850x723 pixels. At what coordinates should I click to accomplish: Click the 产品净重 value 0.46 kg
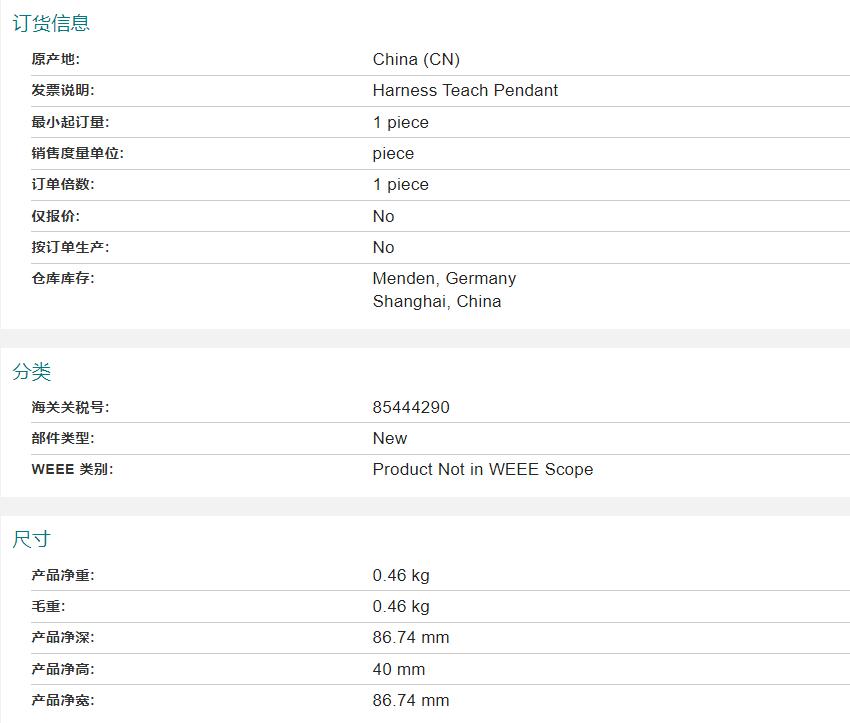coord(401,575)
